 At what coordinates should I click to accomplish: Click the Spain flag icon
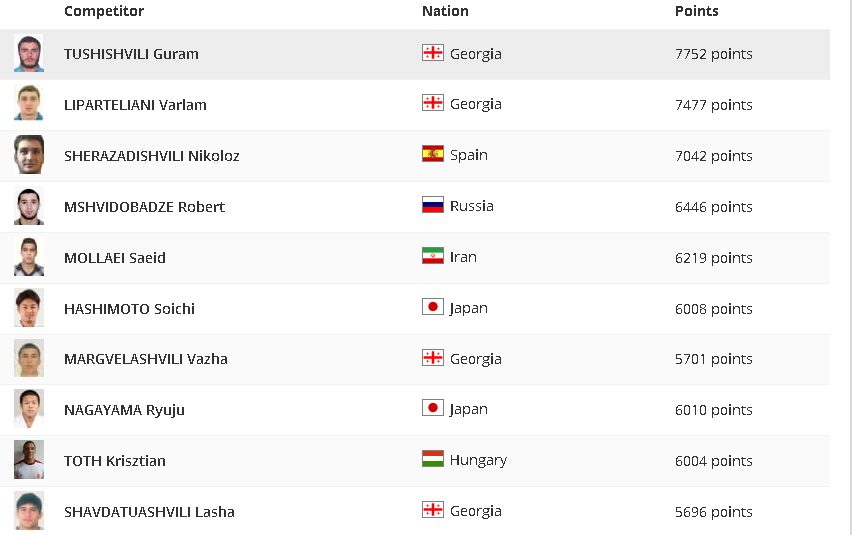coord(433,154)
